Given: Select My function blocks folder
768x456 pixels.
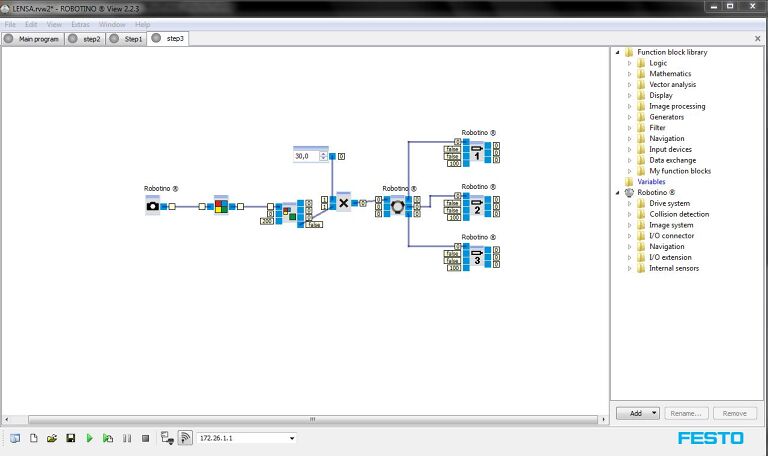Looking at the screenshot, I should [x=680, y=171].
